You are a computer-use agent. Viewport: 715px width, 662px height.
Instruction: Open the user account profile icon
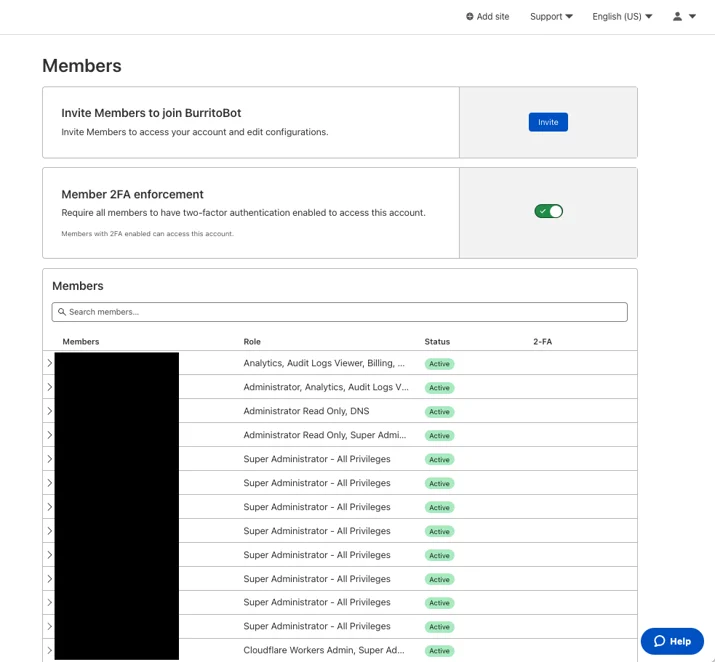click(x=677, y=16)
